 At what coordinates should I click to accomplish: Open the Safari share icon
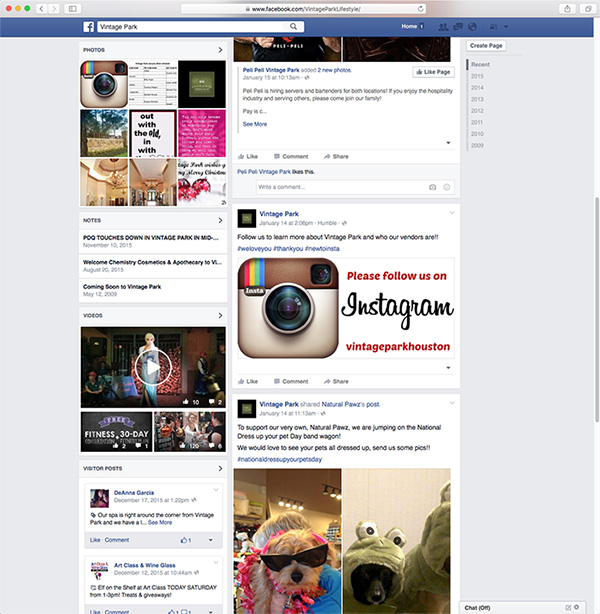pyautogui.click(x=567, y=9)
